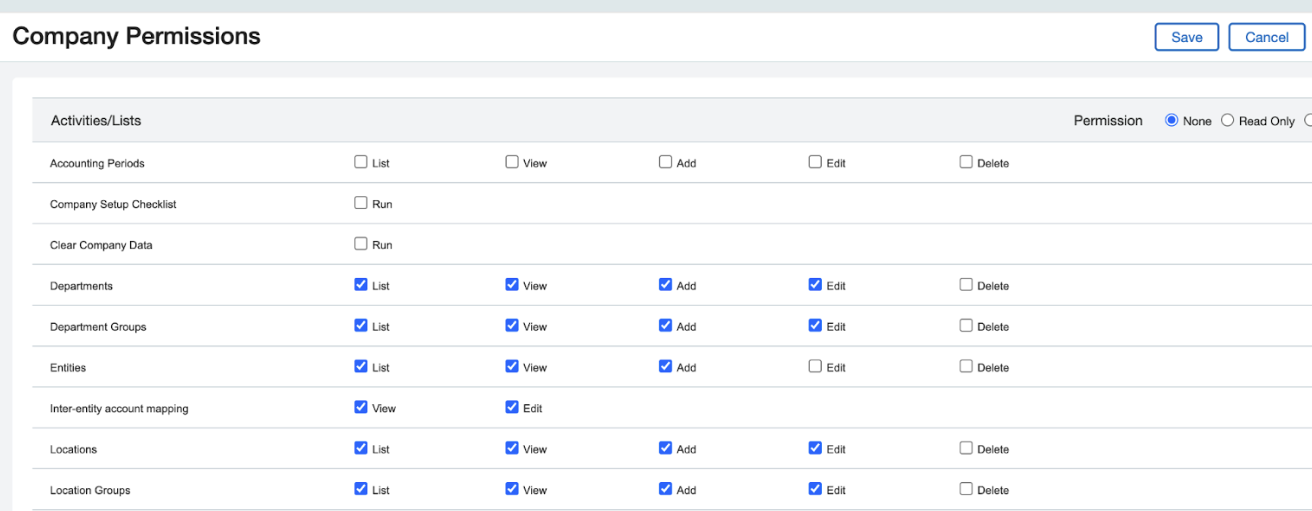The image size is (1312, 511).
Task: Click the Save button
Action: pos(1186,37)
